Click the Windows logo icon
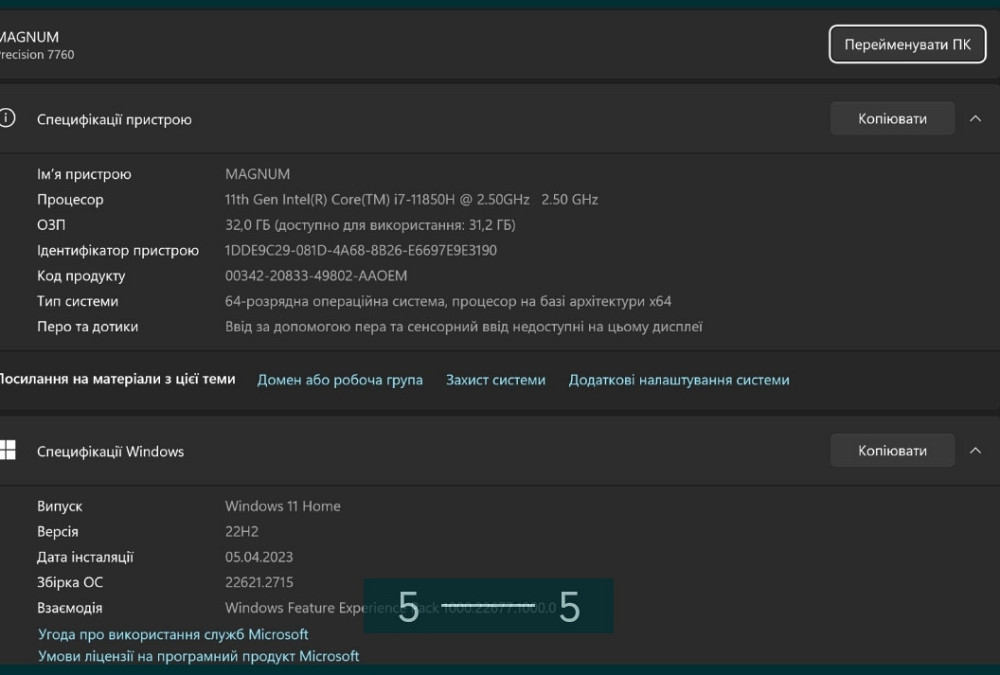This screenshot has height=675, width=1000. pos(8,450)
